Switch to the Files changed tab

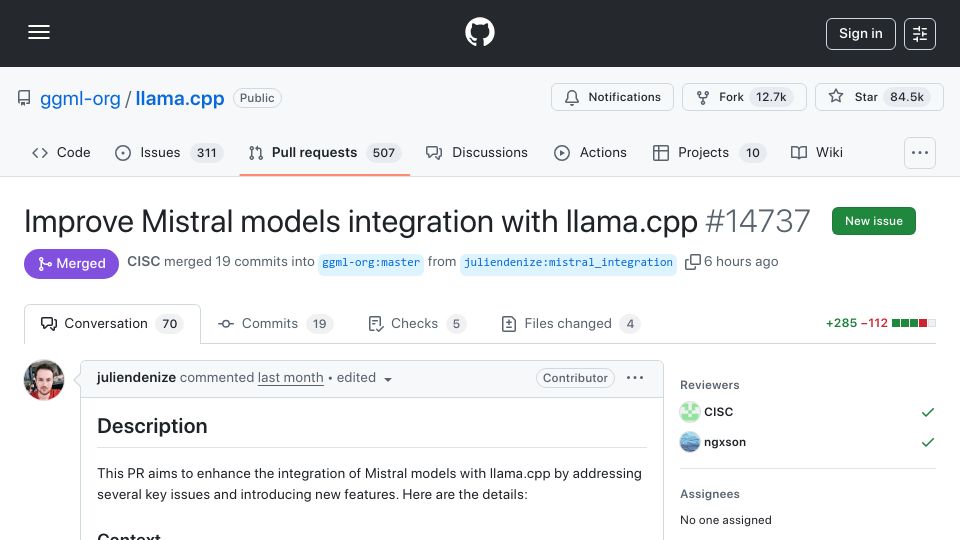570,324
